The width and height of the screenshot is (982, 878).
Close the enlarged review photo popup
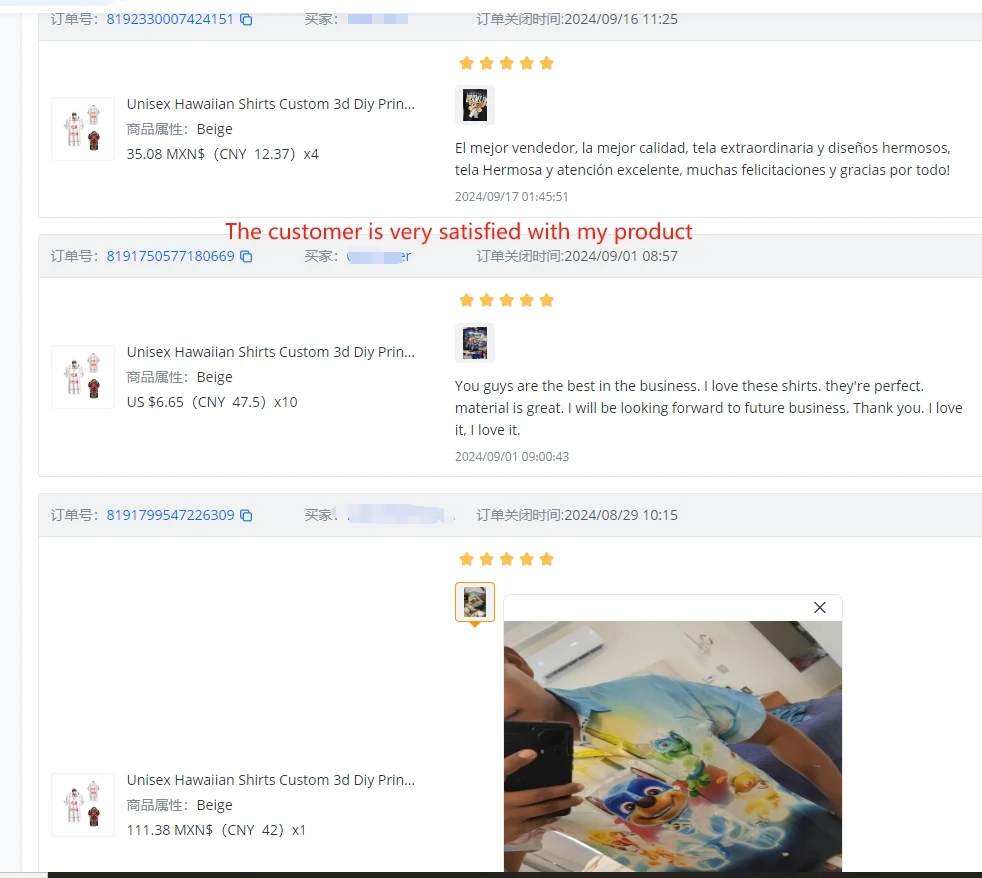(819, 607)
